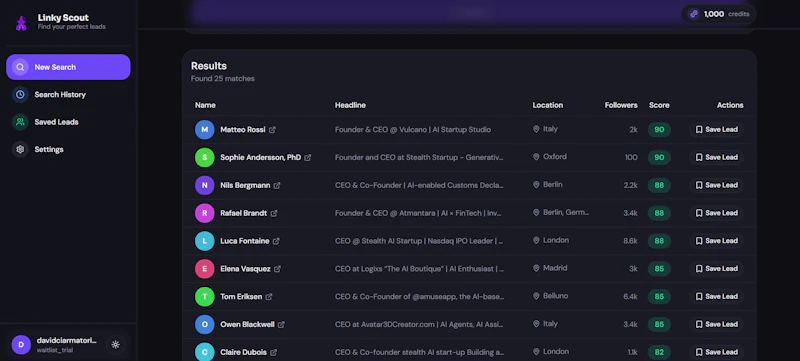Click the name Matteo Rossi

point(242,130)
